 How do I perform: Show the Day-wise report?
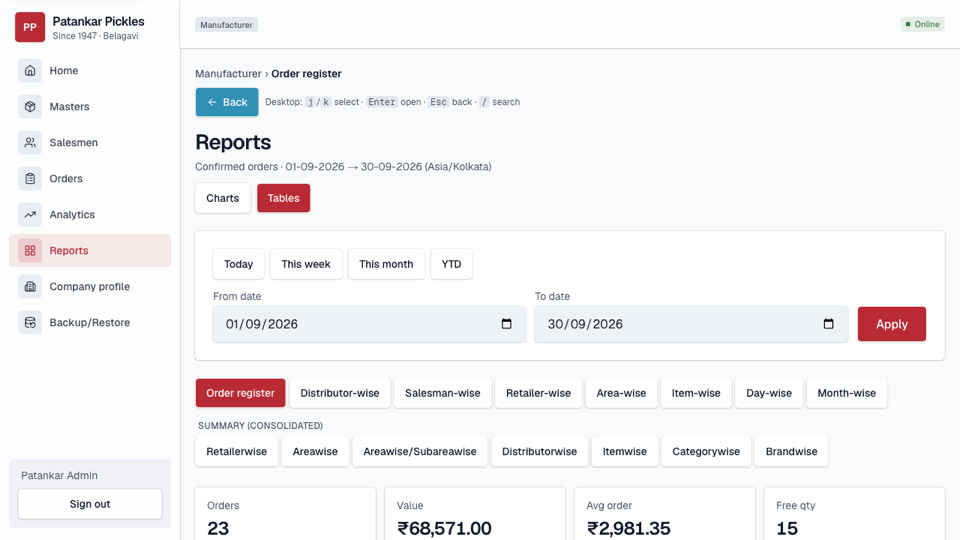point(769,393)
